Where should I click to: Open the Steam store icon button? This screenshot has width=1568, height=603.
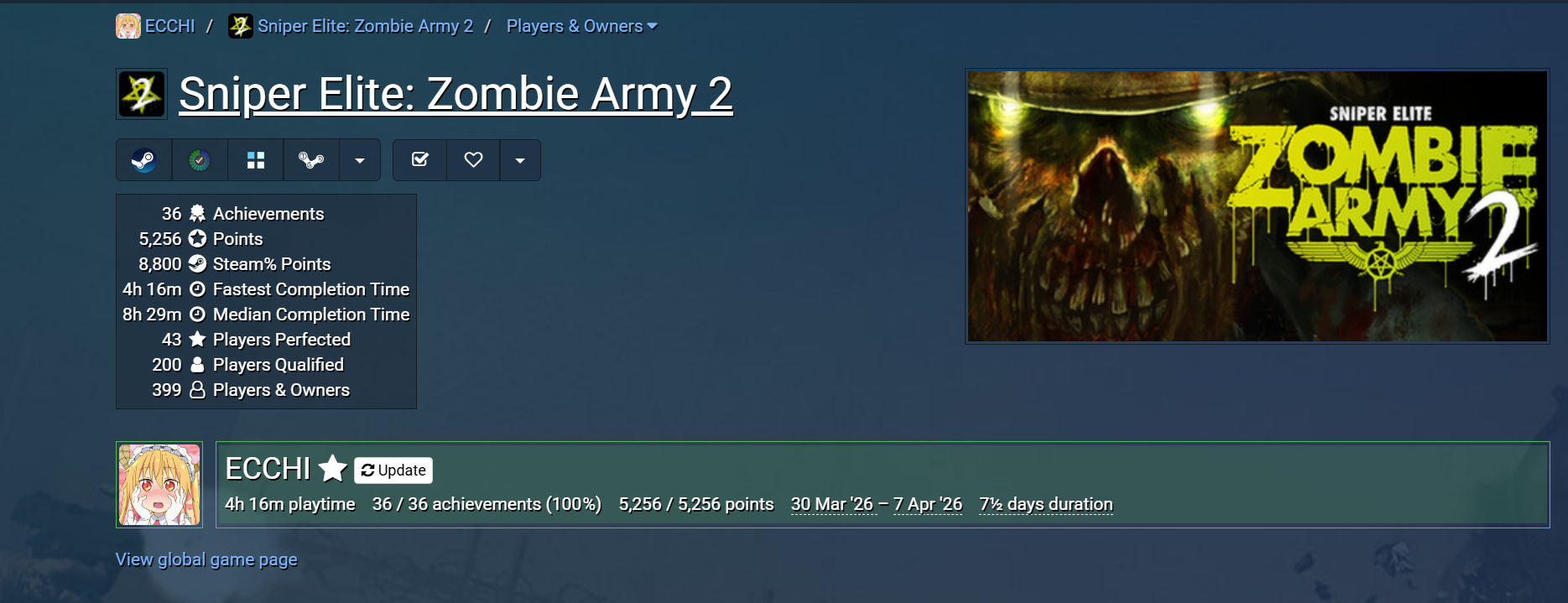click(x=144, y=160)
